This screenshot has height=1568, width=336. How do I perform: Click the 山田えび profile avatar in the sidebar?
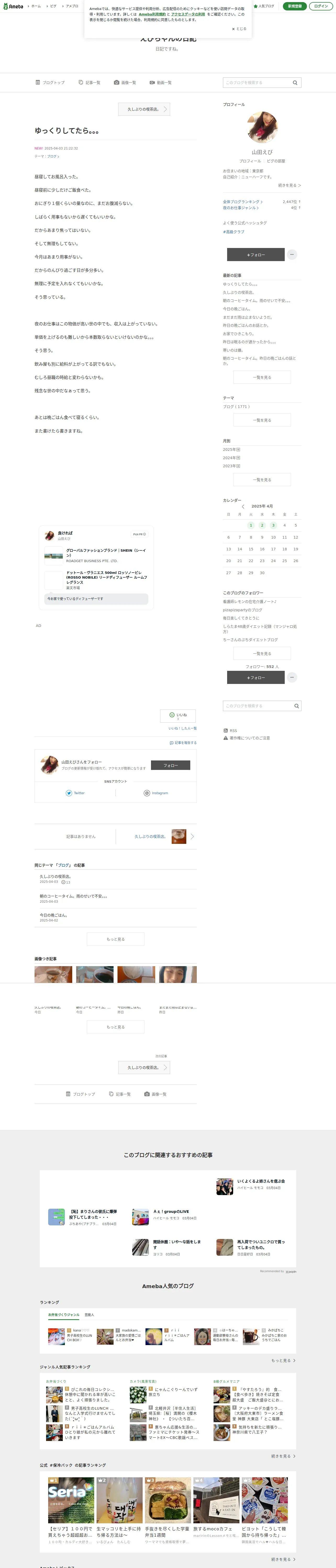(262, 127)
